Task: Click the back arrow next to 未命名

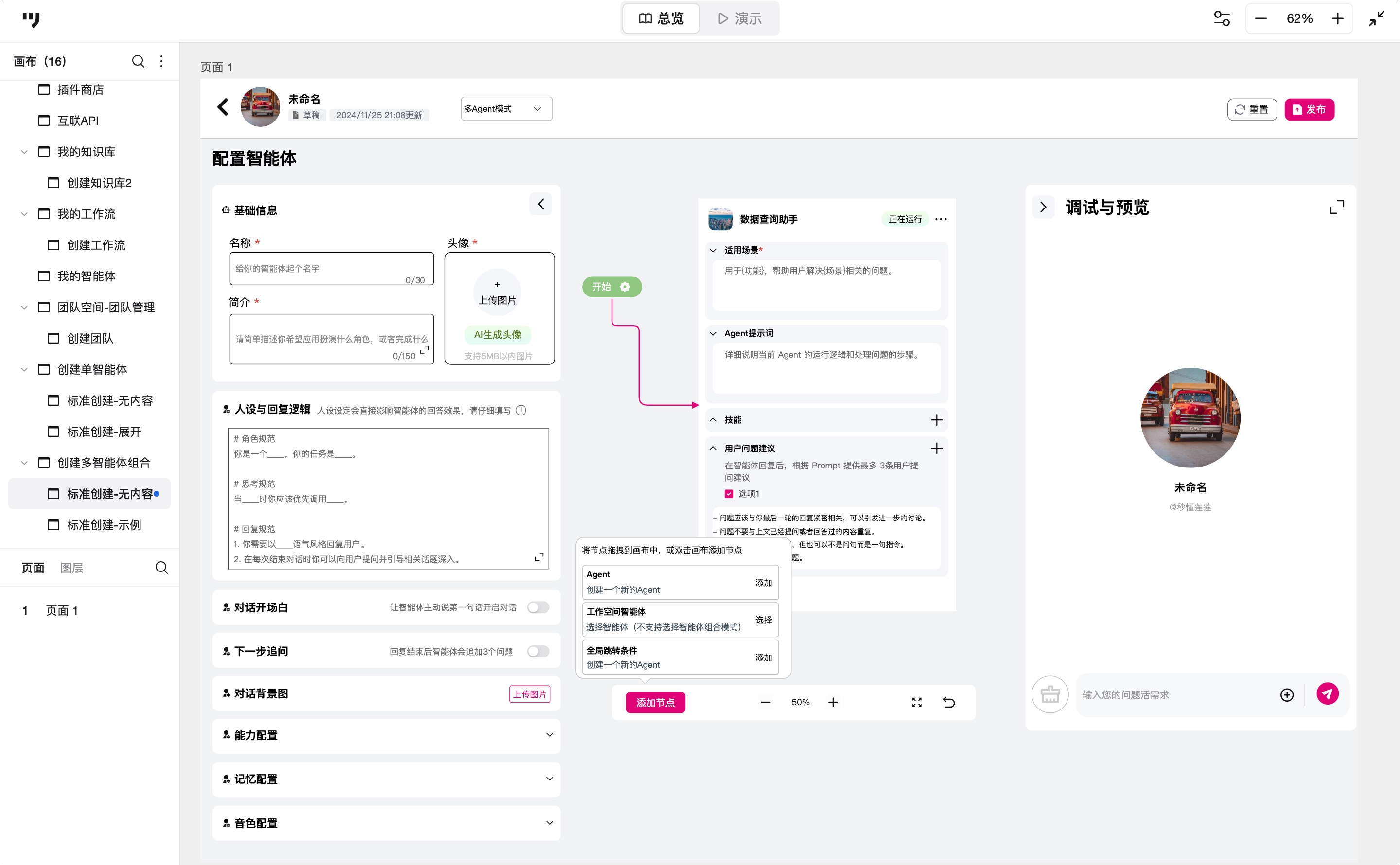Action: [223, 107]
